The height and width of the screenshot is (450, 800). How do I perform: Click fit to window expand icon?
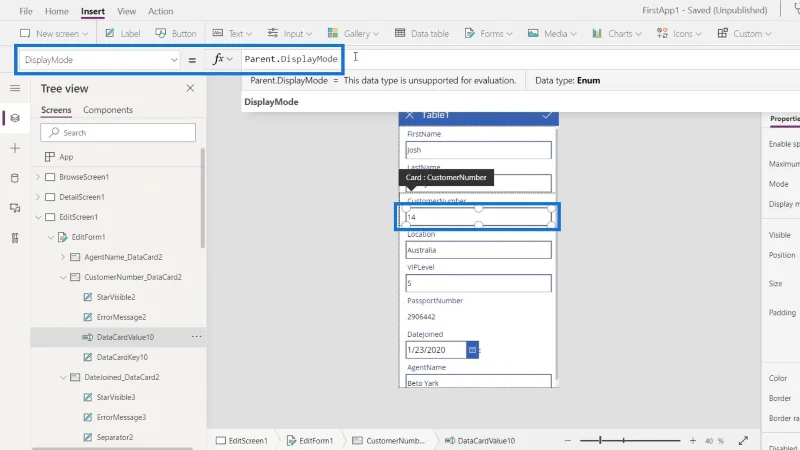(x=743, y=440)
